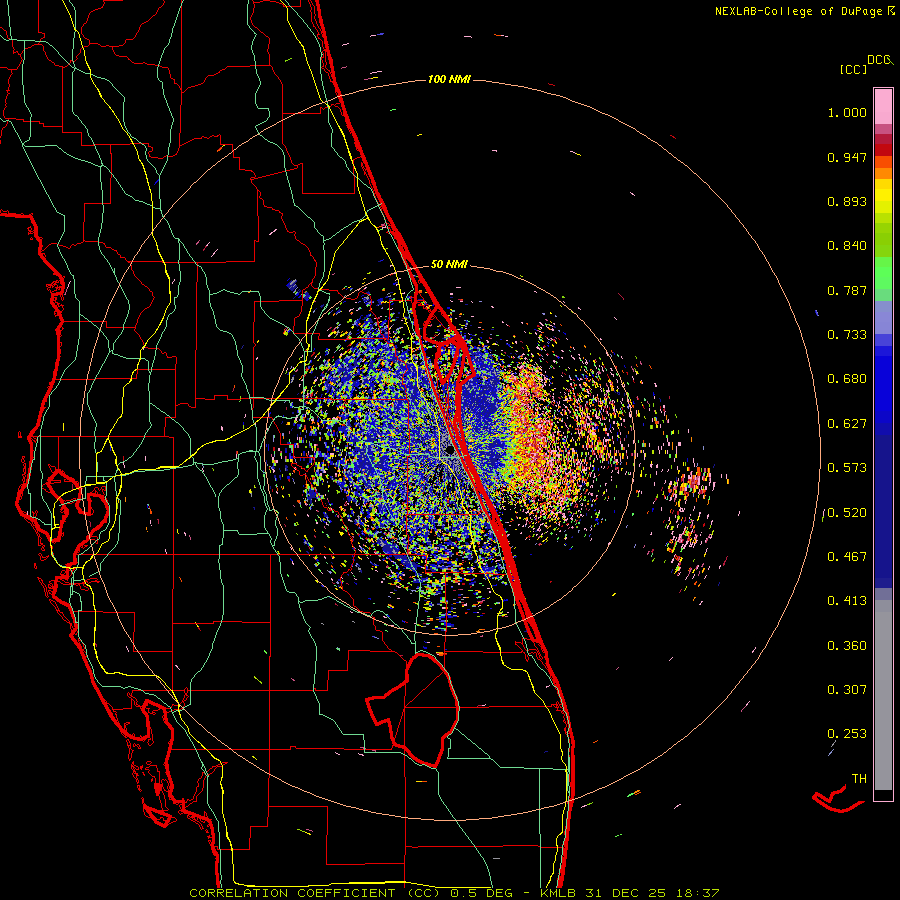Select the 0.307 scale label
Screen dimensions: 900x900
pyautogui.click(x=847, y=690)
